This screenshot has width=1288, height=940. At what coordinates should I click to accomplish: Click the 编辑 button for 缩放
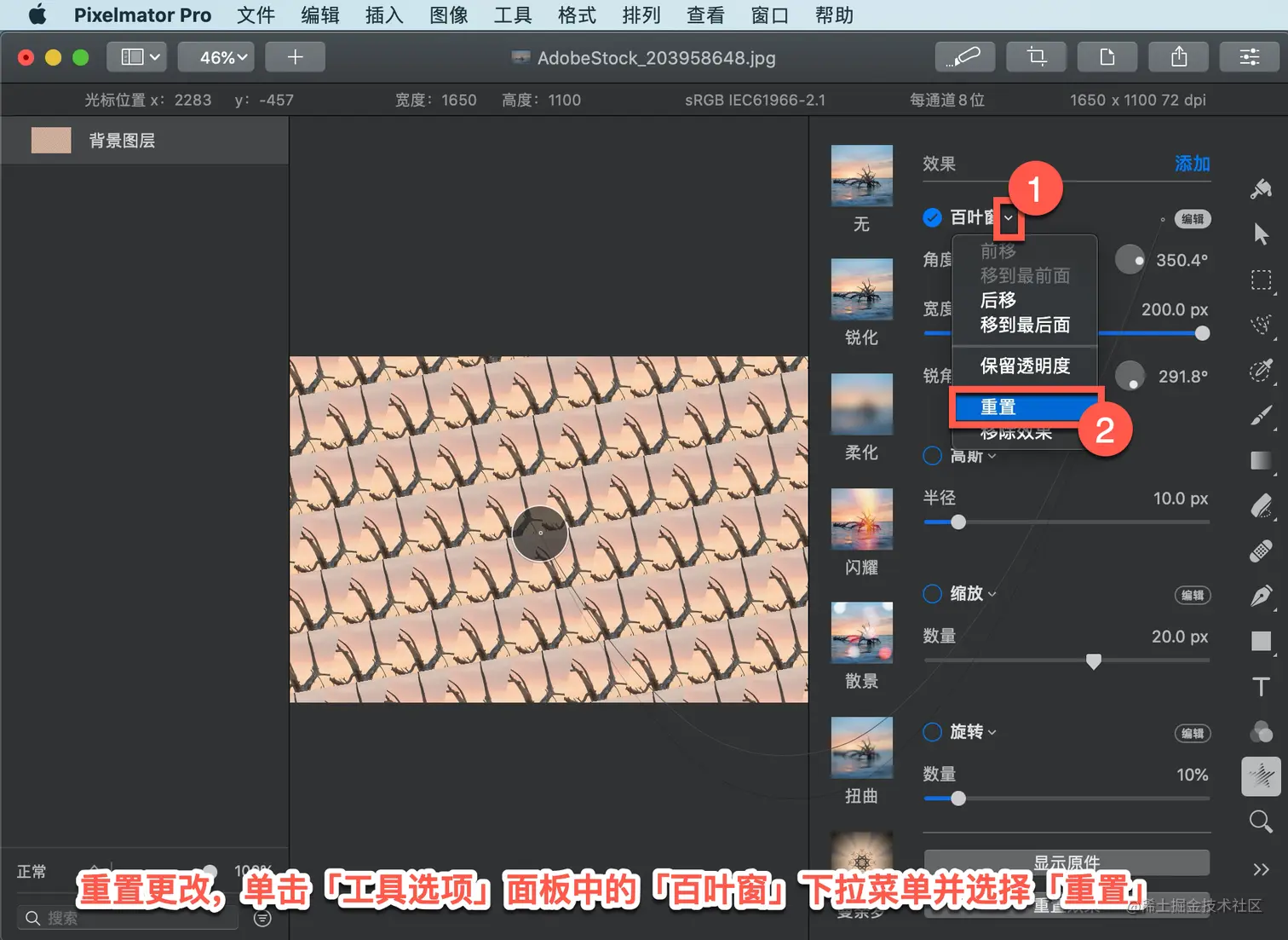[x=1193, y=595]
